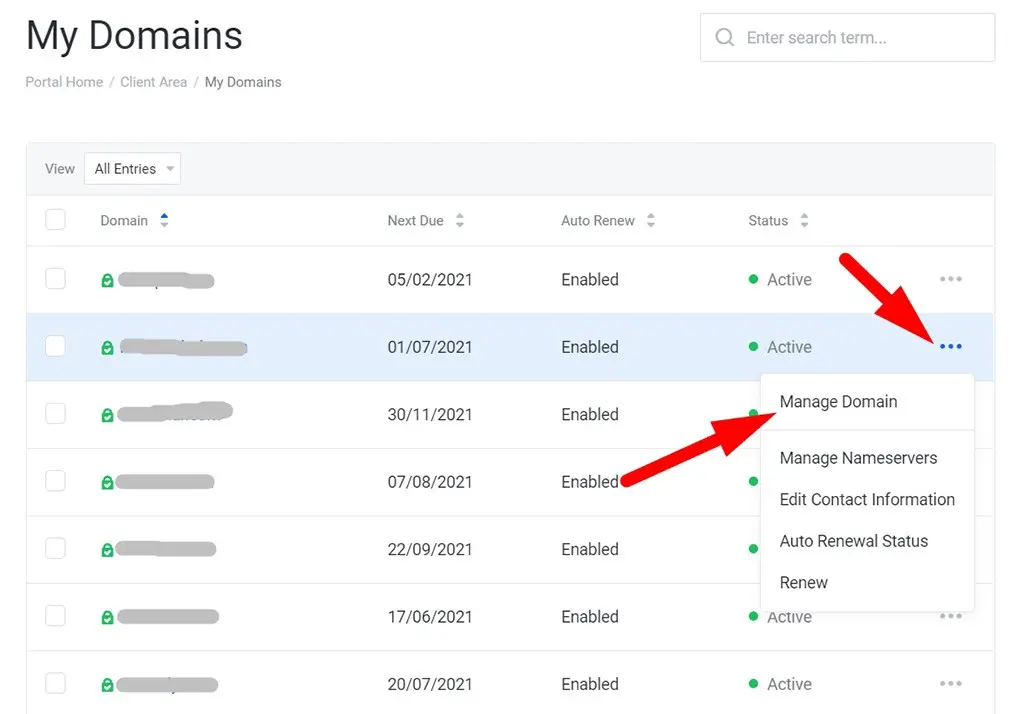Select Edit Contact Information menu entry
The width and height of the screenshot is (1024, 714).
867,499
